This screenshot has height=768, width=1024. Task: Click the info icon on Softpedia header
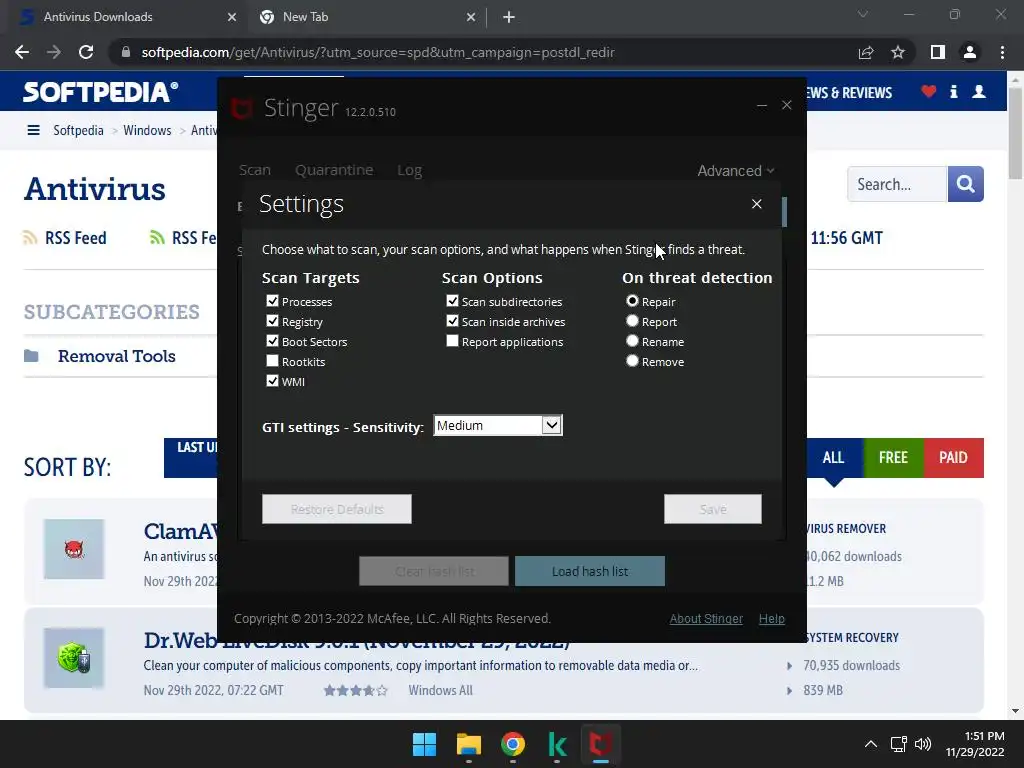coord(953,91)
